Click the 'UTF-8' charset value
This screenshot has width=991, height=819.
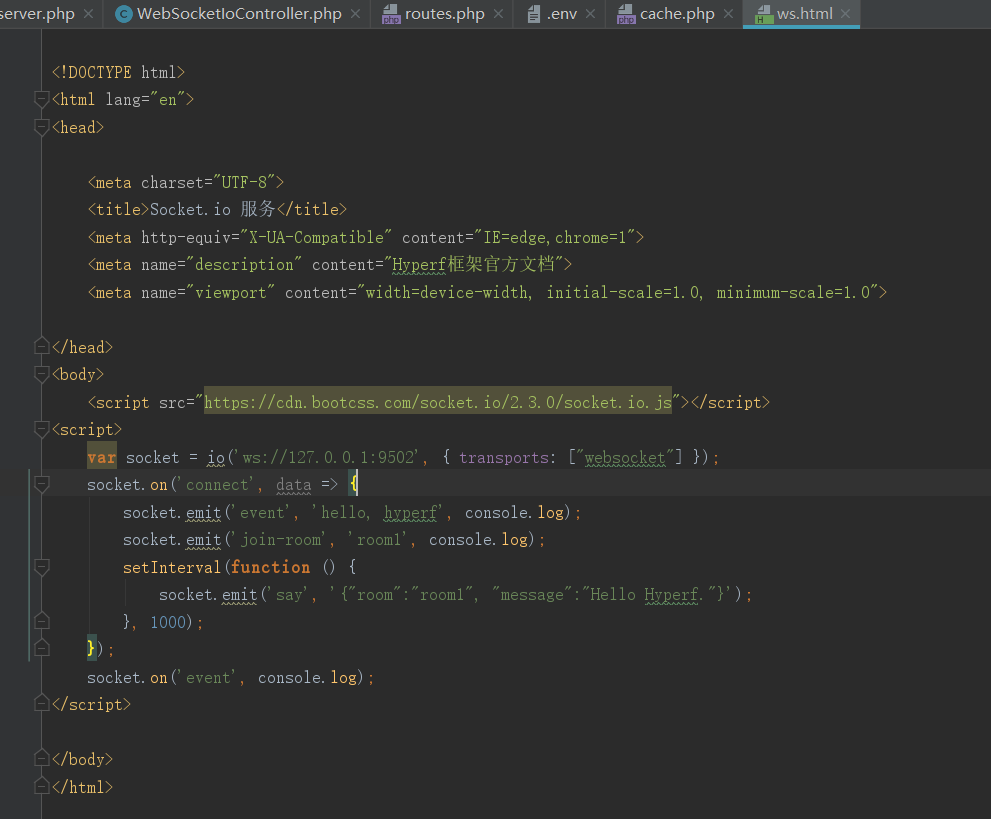coord(244,182)
